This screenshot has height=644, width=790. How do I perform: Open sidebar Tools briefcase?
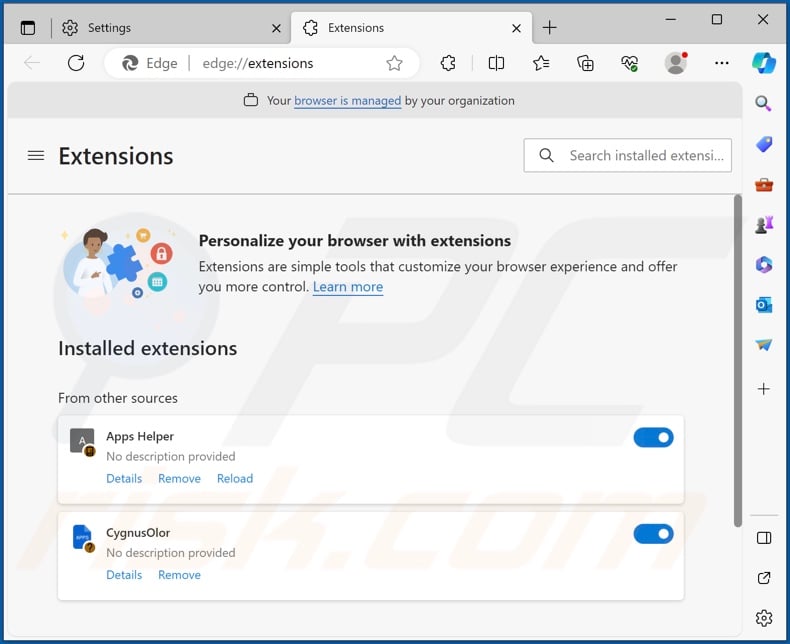[x=764, y=185]
